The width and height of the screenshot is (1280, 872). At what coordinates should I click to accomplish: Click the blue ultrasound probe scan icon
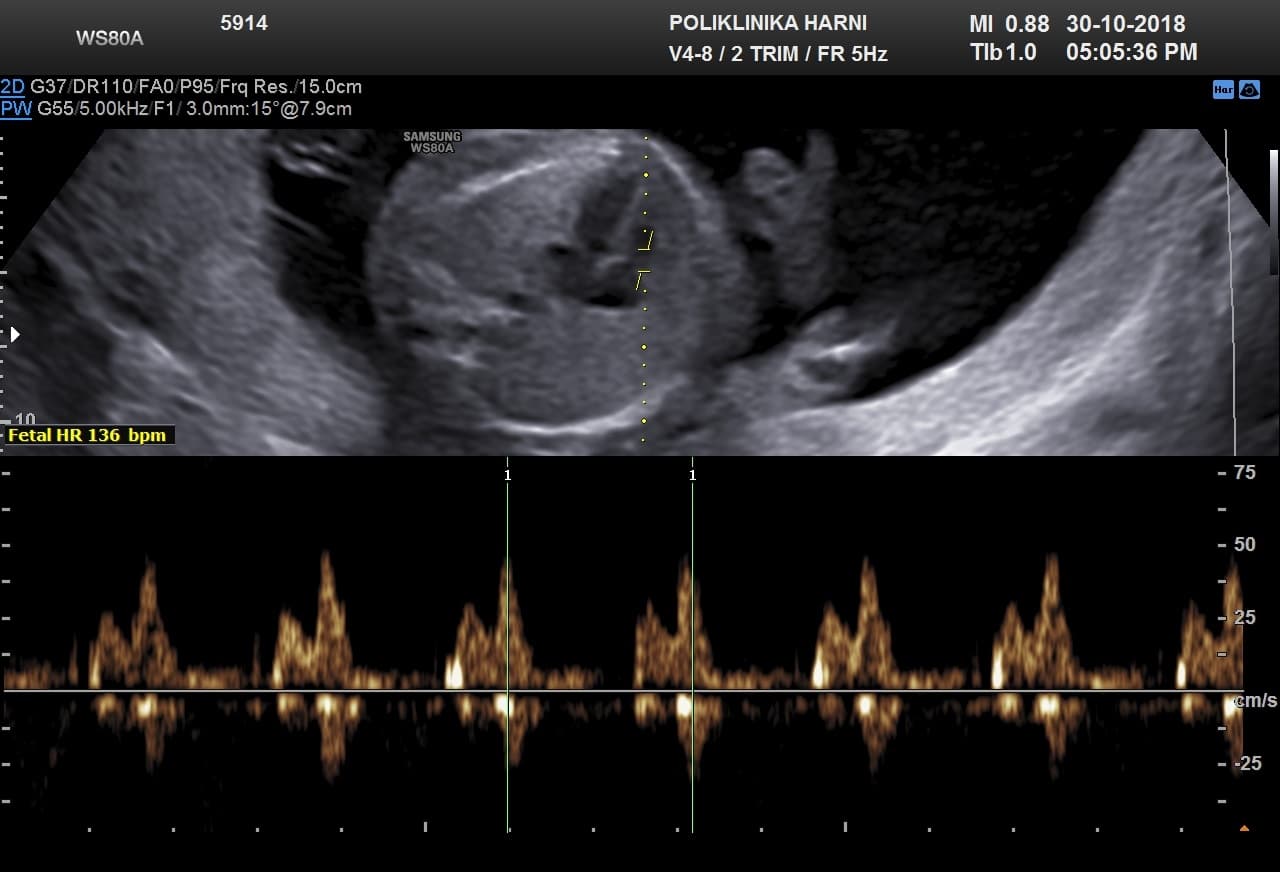coord(1249,90)
